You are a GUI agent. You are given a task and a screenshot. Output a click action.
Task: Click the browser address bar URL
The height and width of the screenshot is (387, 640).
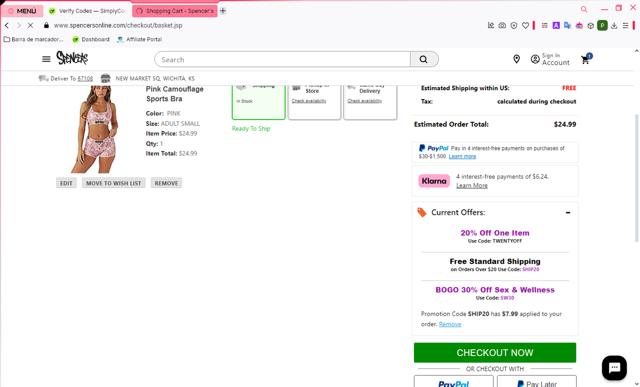(x=118, y=25)
